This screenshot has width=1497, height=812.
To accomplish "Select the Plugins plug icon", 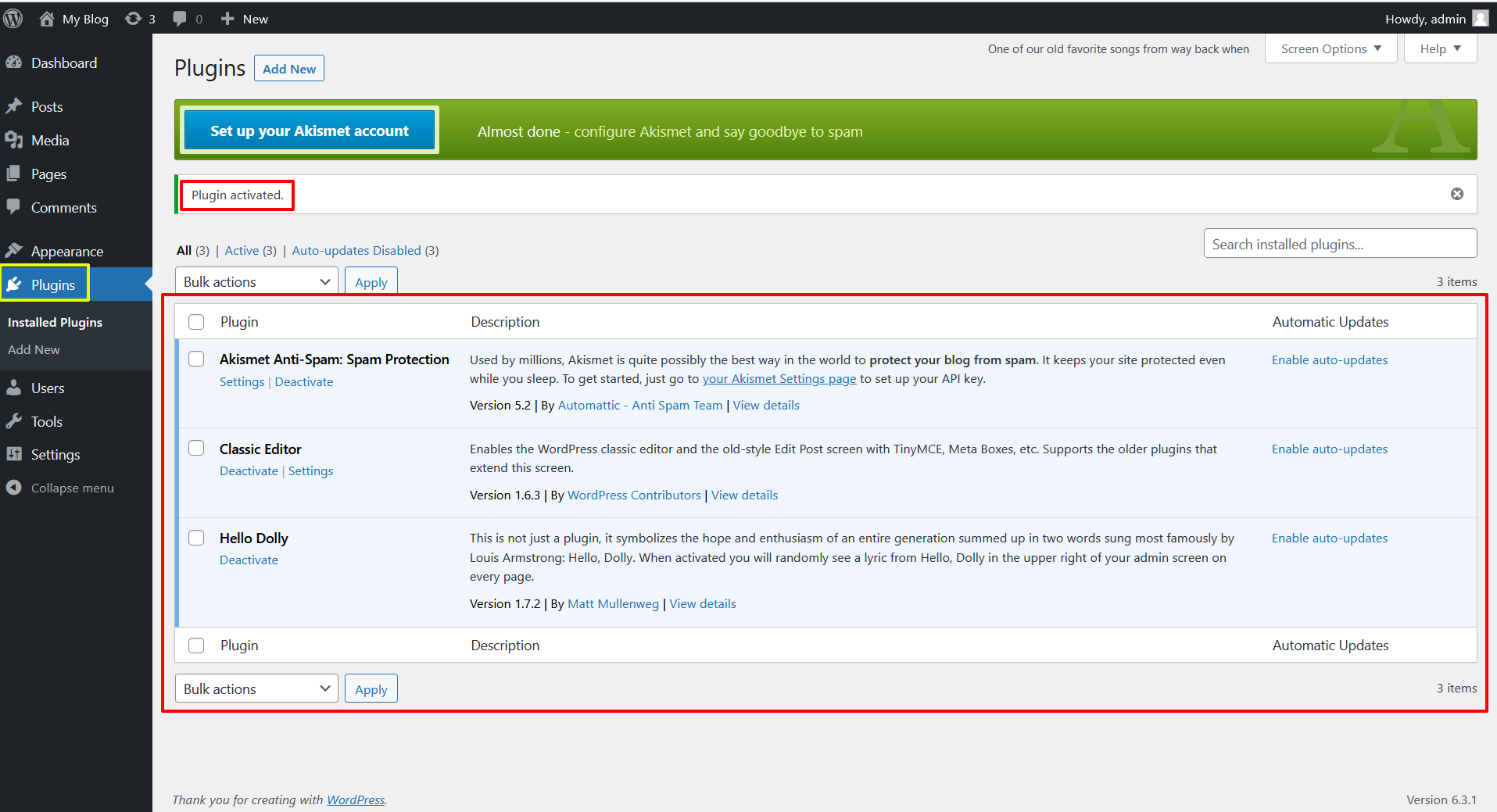I will 15,284.
